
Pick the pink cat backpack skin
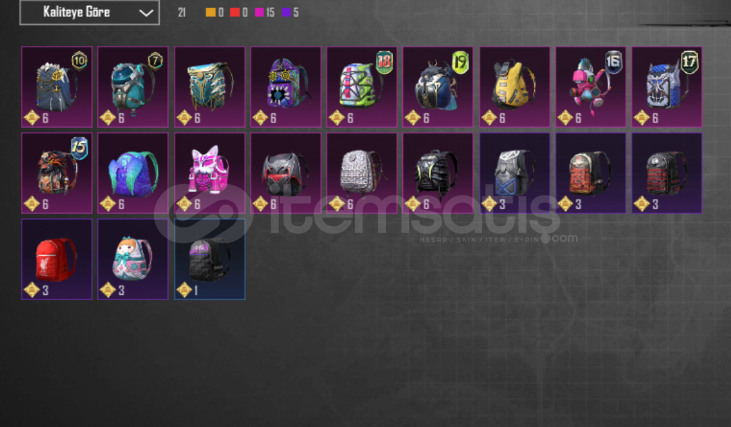click(210, 173)
